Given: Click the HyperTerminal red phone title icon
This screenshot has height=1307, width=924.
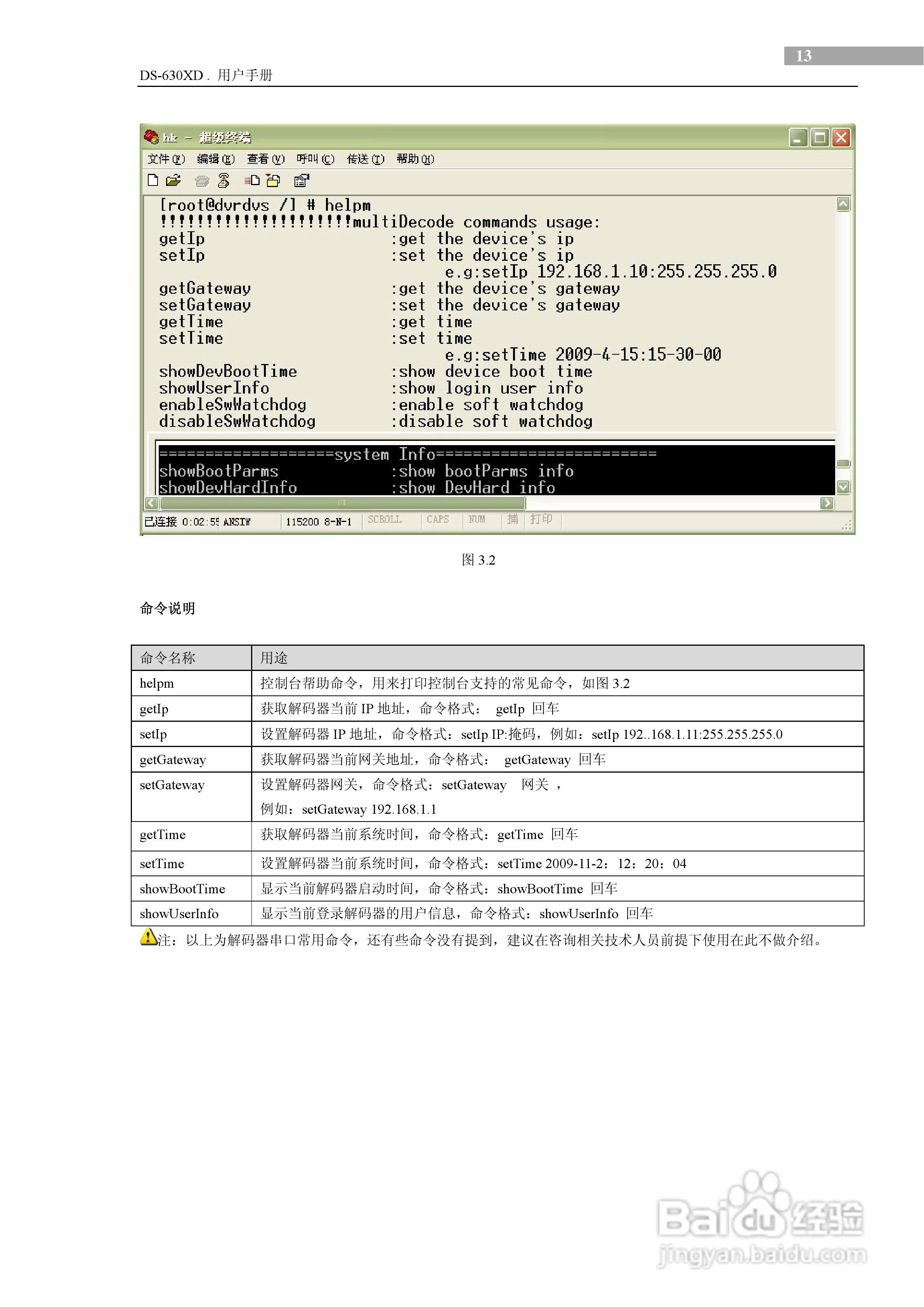Looking at the screenshot, I should [151, 137].
